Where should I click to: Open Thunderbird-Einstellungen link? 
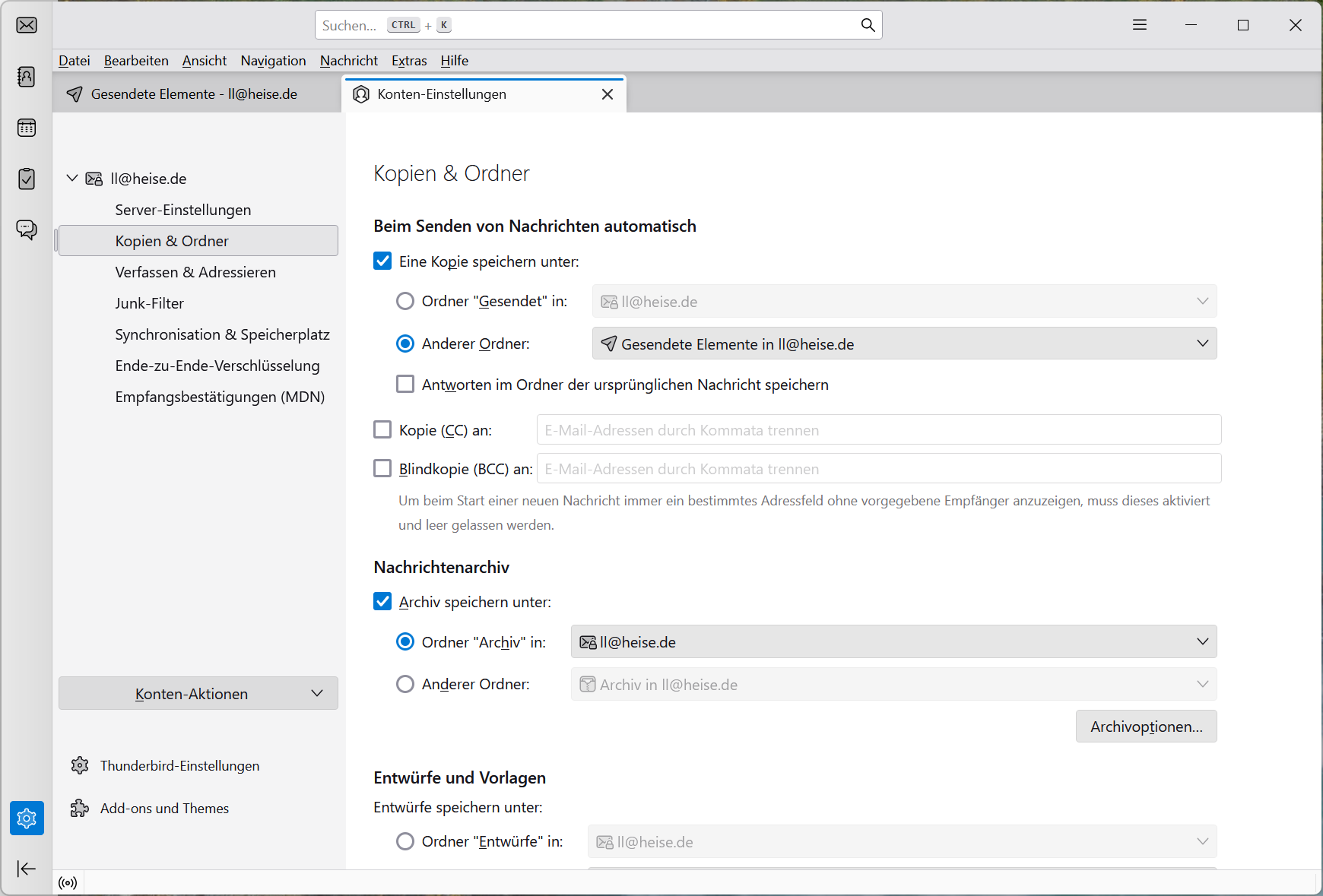click(179, 766)
